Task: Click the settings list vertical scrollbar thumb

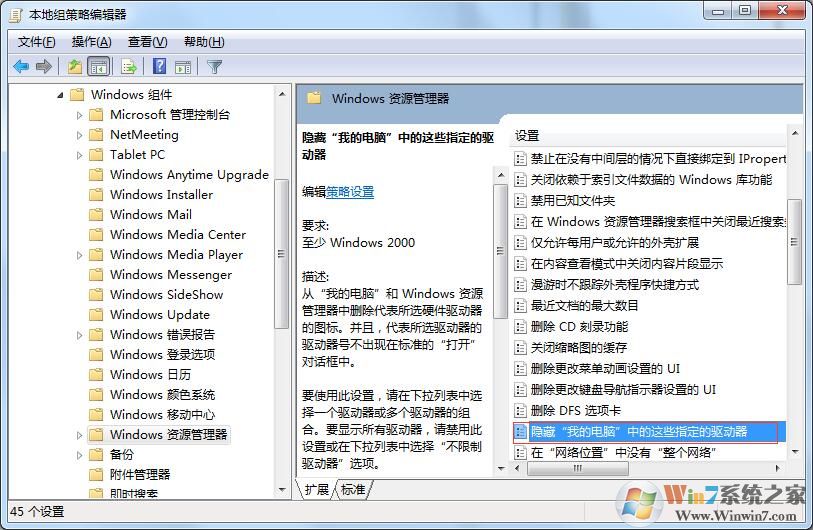Action: (794, 242)
